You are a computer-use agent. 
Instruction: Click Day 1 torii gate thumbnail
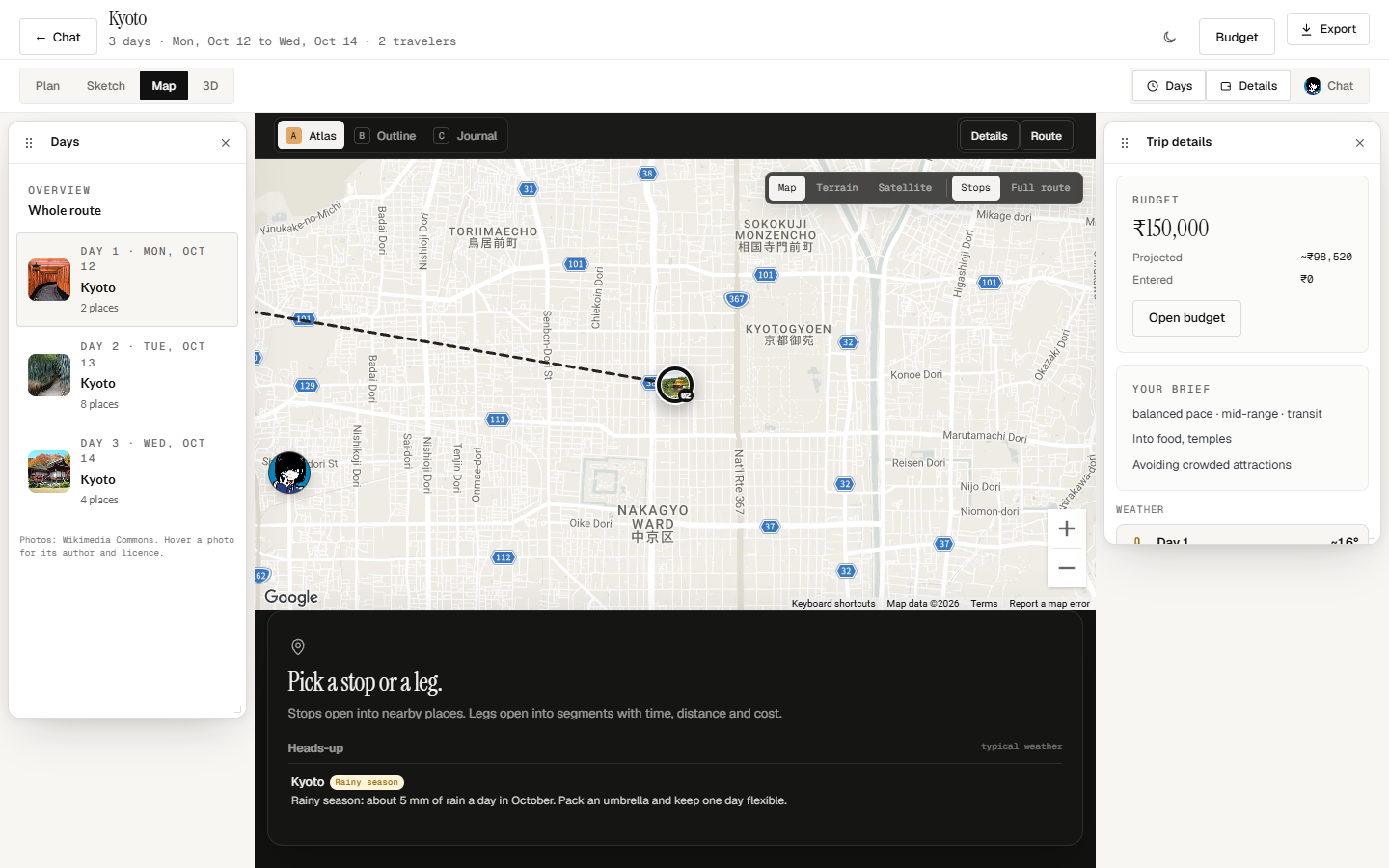point(49,280)
